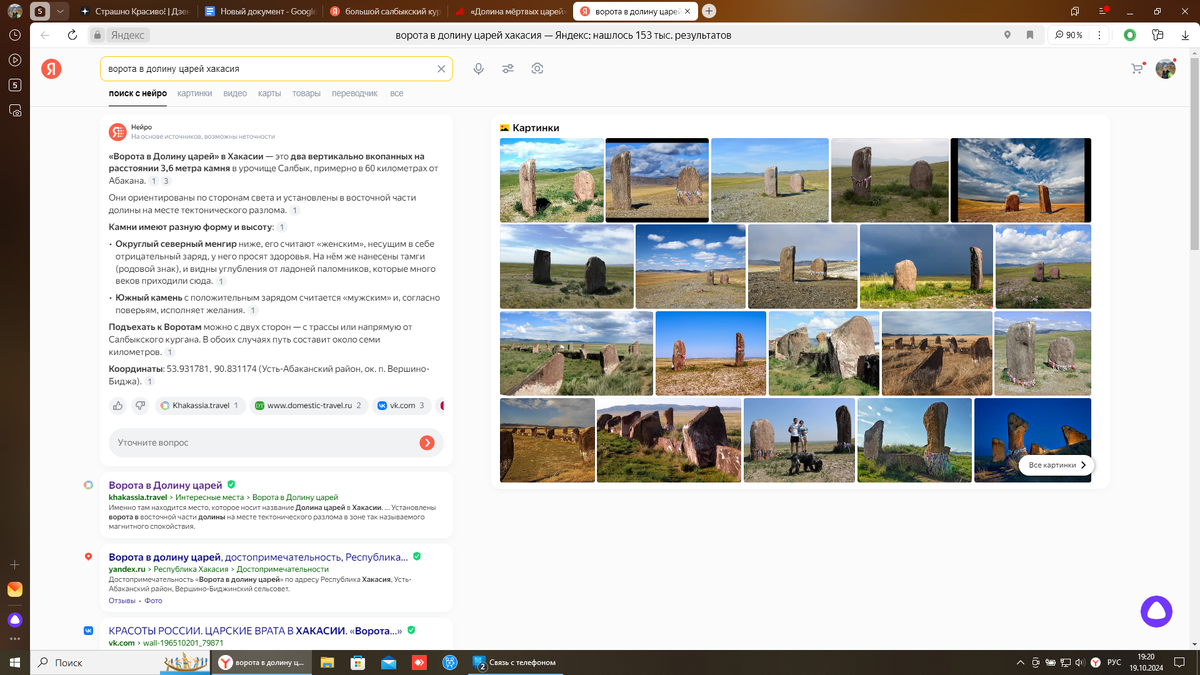1200x675 pixels.
Task: Open 'Ворота в долину царей, достопримечательность' result
Action: pos(258,557)
